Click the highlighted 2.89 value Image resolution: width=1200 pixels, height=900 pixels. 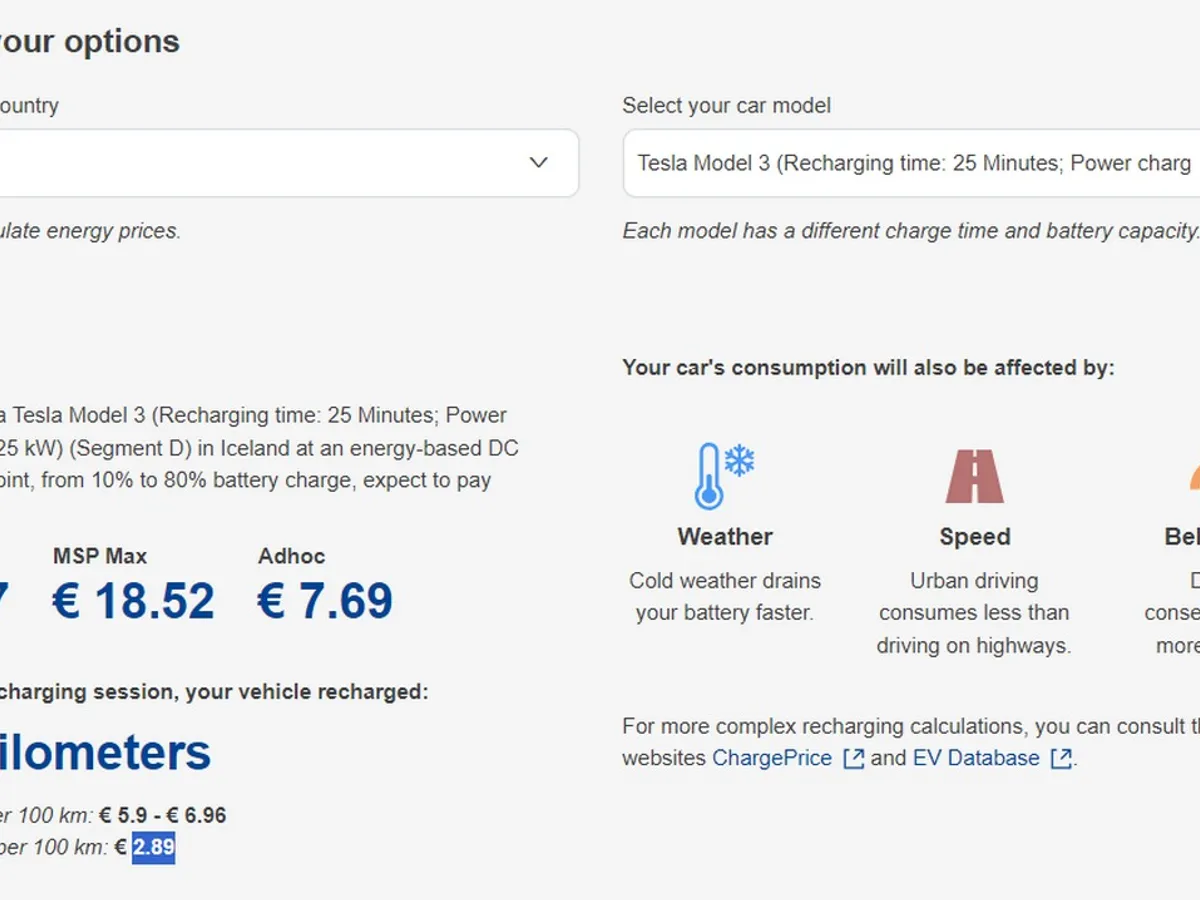point(154,848)
